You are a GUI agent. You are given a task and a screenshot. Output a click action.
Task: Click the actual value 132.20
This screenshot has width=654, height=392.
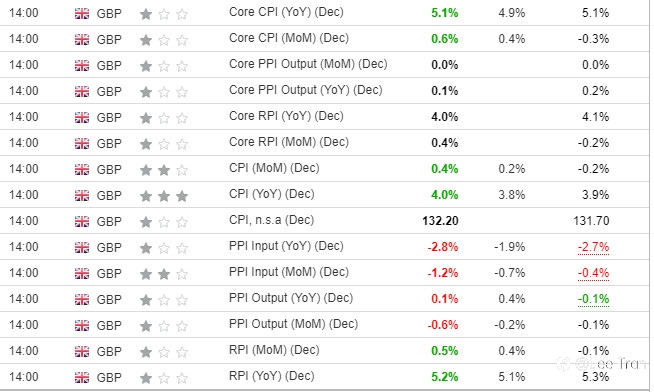tap(440, 221)
